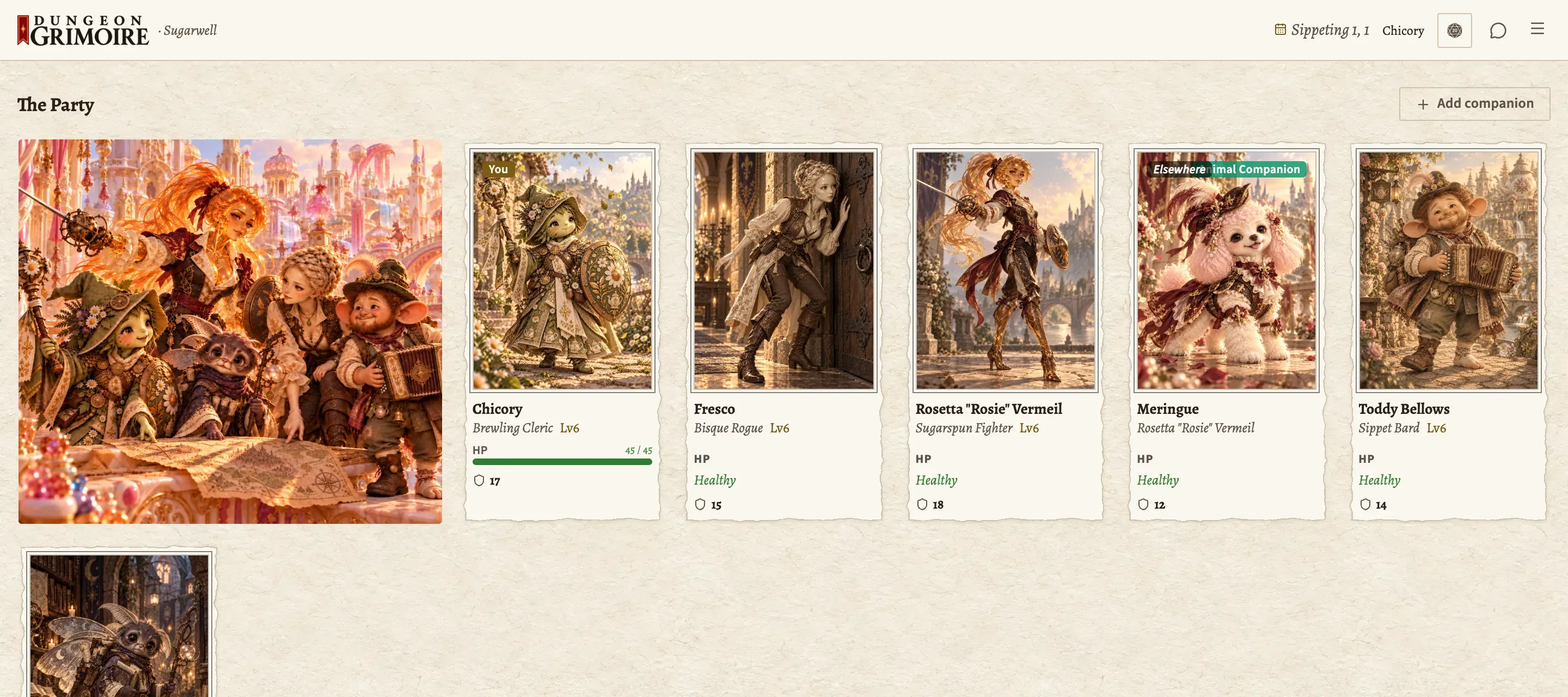Open Rosetta Vermeil's character portrait
1568x697 pixels.
click(1005, 270)
